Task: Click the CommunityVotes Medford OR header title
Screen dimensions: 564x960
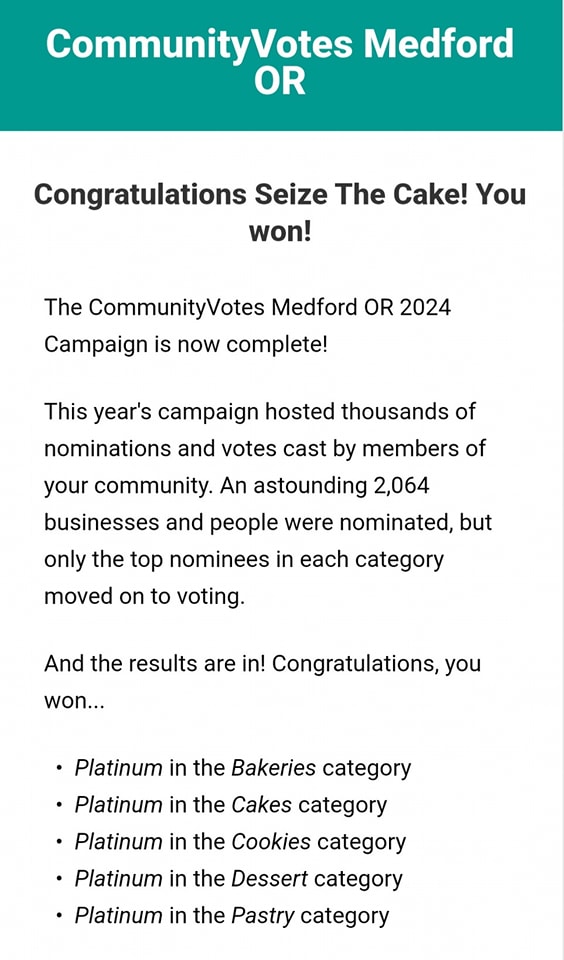Action: tap(280, 61)
